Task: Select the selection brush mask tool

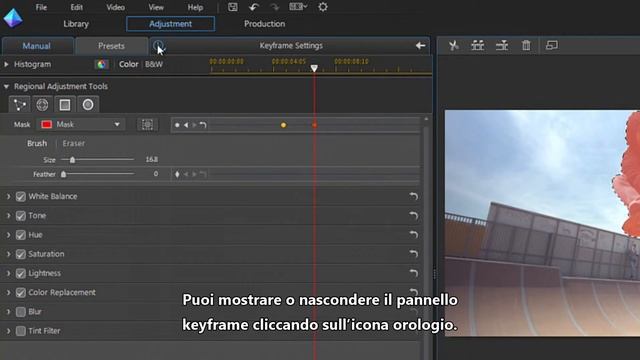Action: (x=19, y=105)
